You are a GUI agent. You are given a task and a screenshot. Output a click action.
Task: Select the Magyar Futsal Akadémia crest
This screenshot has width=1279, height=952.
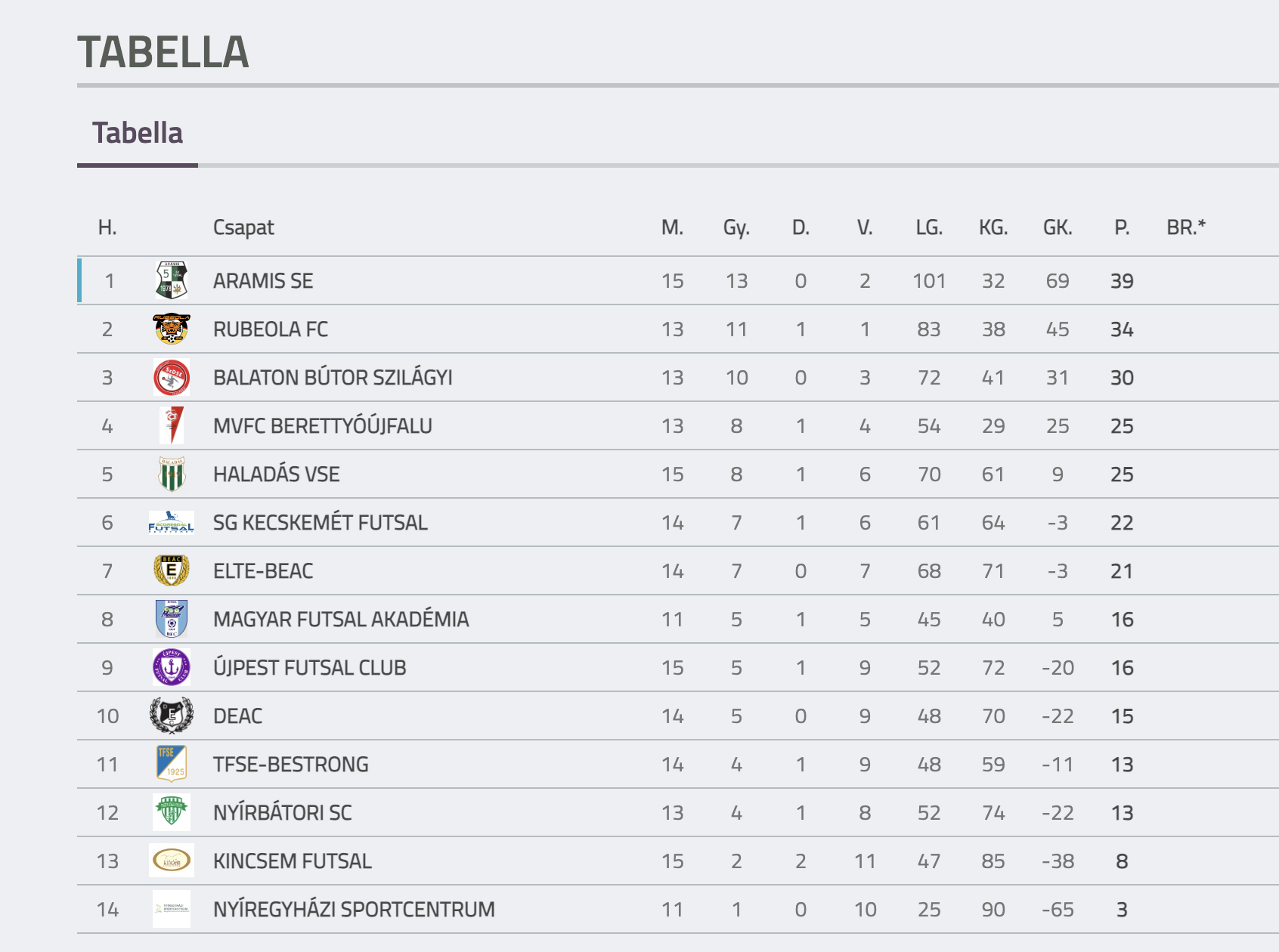pos(172,619)
